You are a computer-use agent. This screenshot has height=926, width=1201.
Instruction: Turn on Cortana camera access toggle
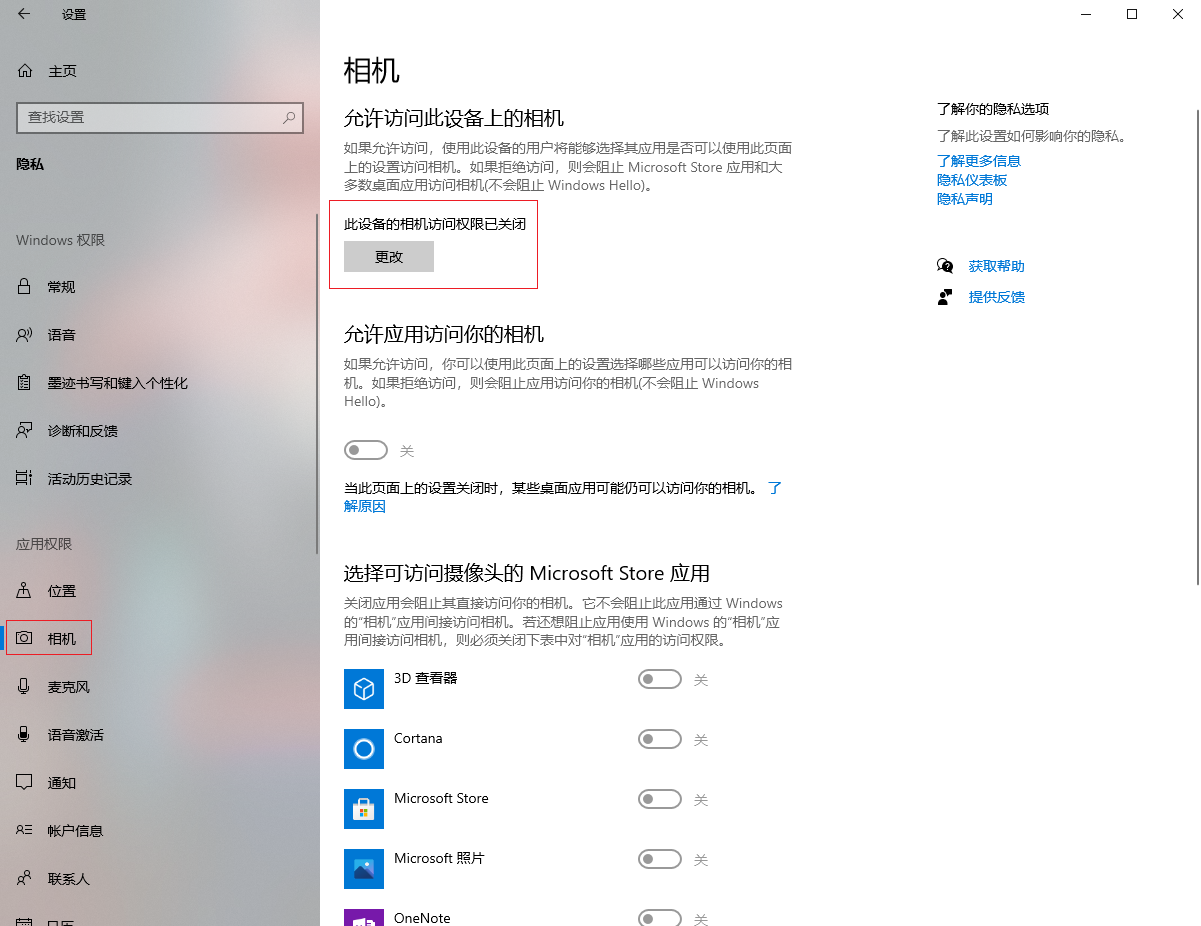click(x=659, y=740)
